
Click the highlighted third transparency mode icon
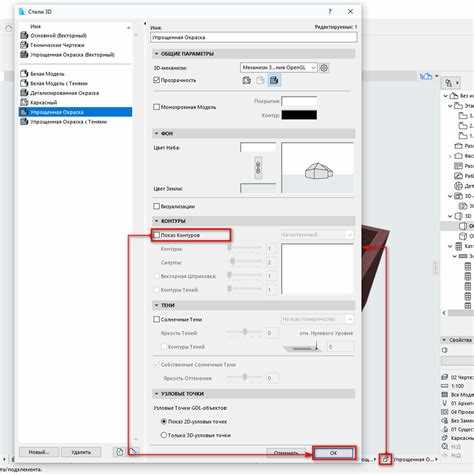(274, 80)
